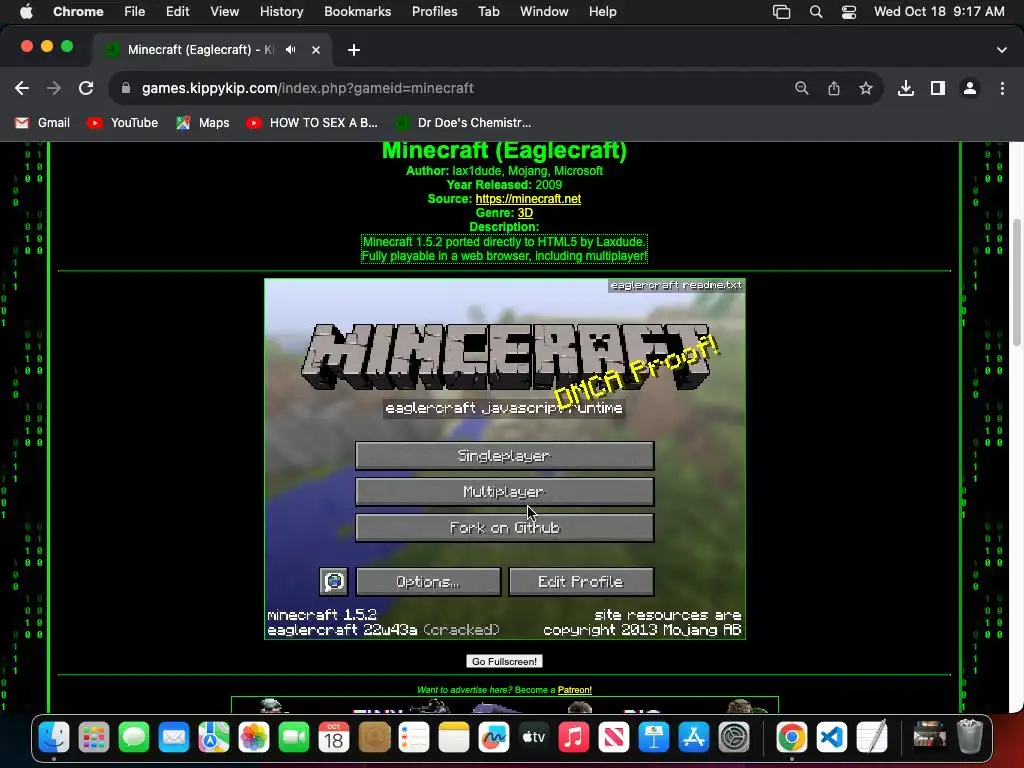This screenshot has height=768, width=1024.
Task: Toggle the Chrome side panel icon
Action: click(938, 88)
